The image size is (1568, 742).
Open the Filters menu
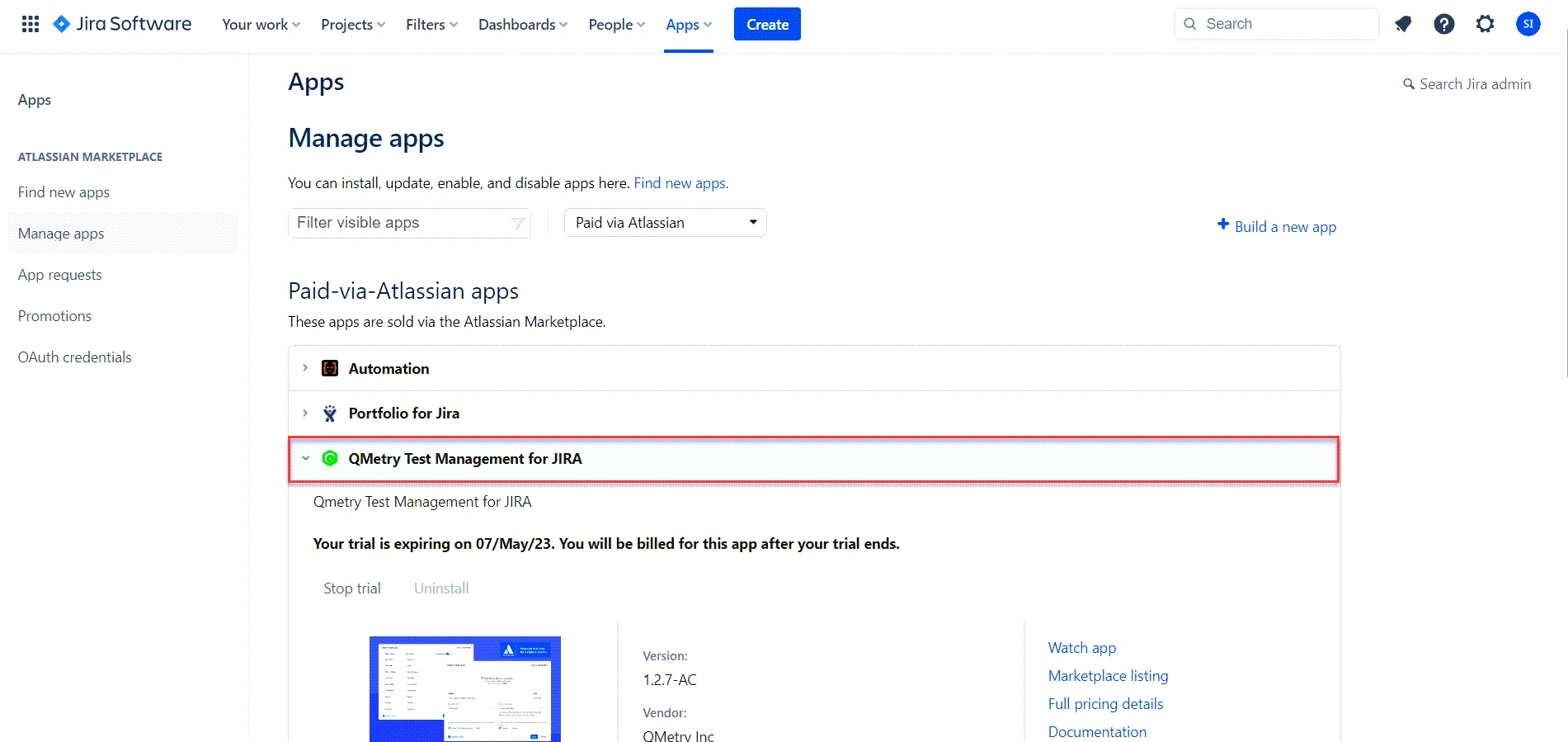pos(431,25)
